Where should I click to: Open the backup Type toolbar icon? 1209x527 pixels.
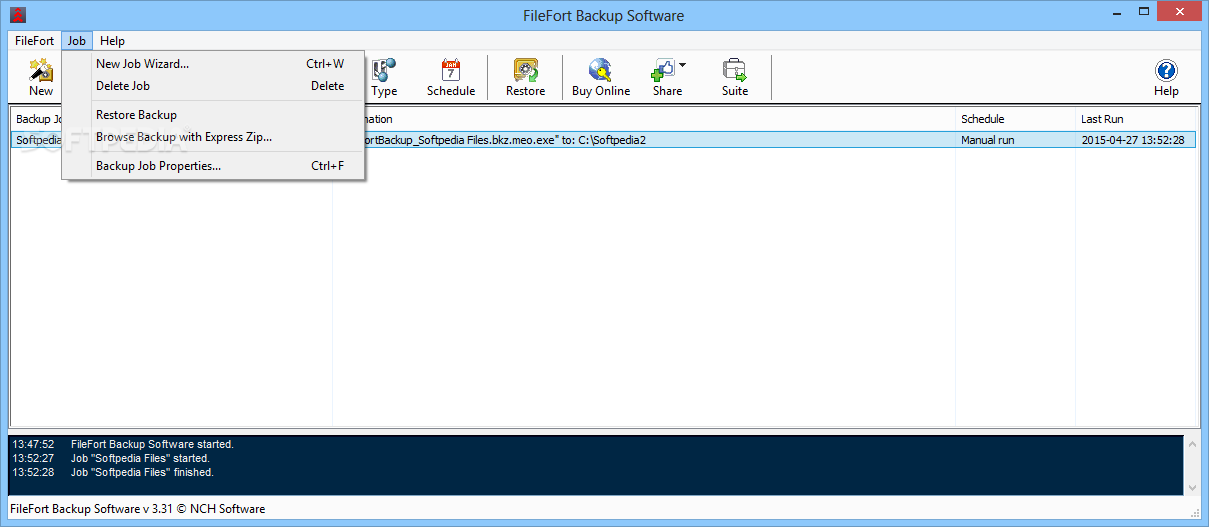point(384,70)
